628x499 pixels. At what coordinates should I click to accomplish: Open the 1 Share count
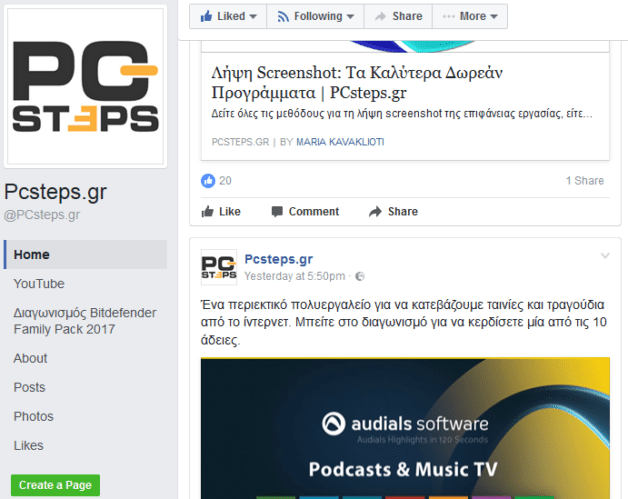pyautogui.click(x=585, y=181)
